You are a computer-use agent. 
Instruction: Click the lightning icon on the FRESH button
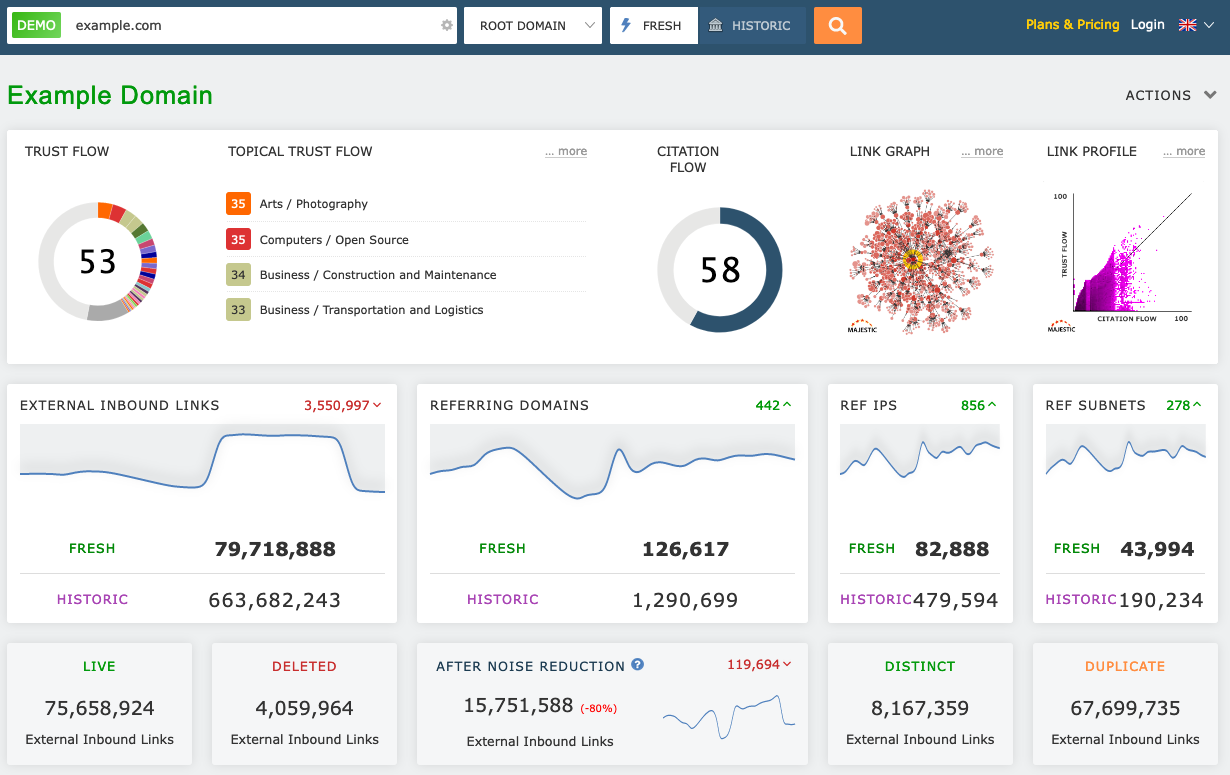(x=625, y=25)
